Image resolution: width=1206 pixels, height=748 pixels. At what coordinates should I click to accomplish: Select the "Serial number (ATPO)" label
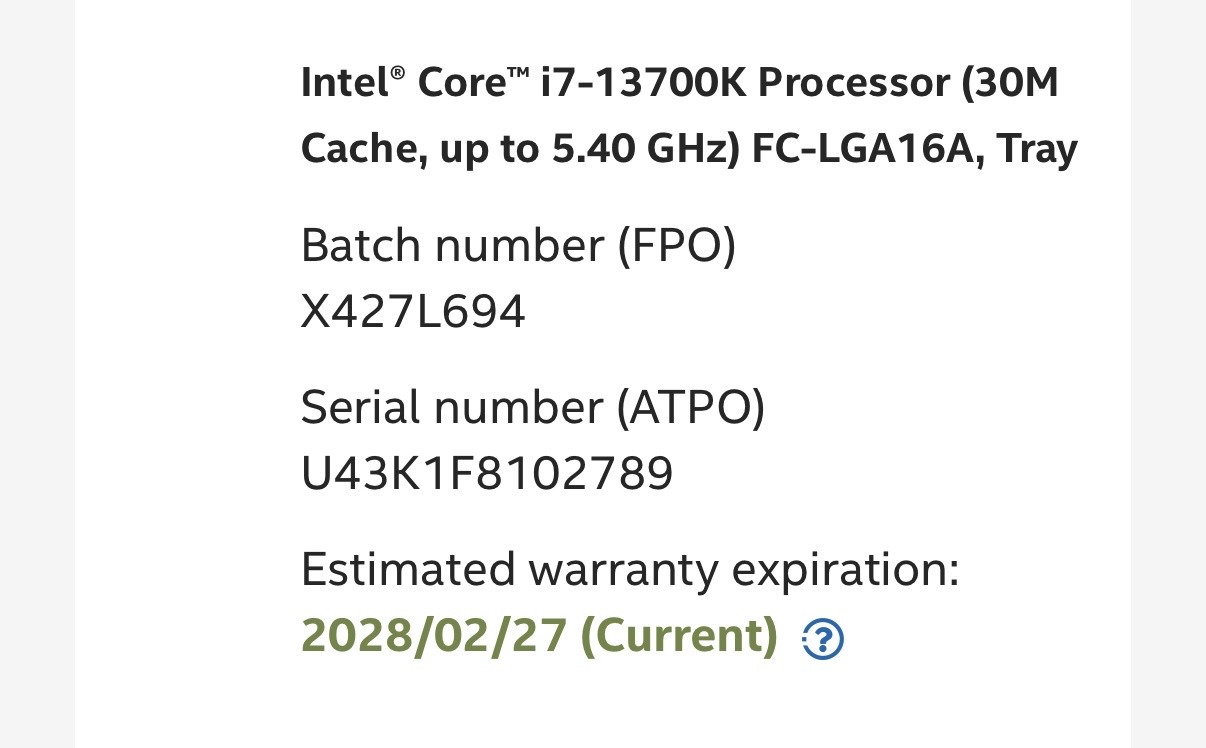pyautogui.click(x=532, y=408)
